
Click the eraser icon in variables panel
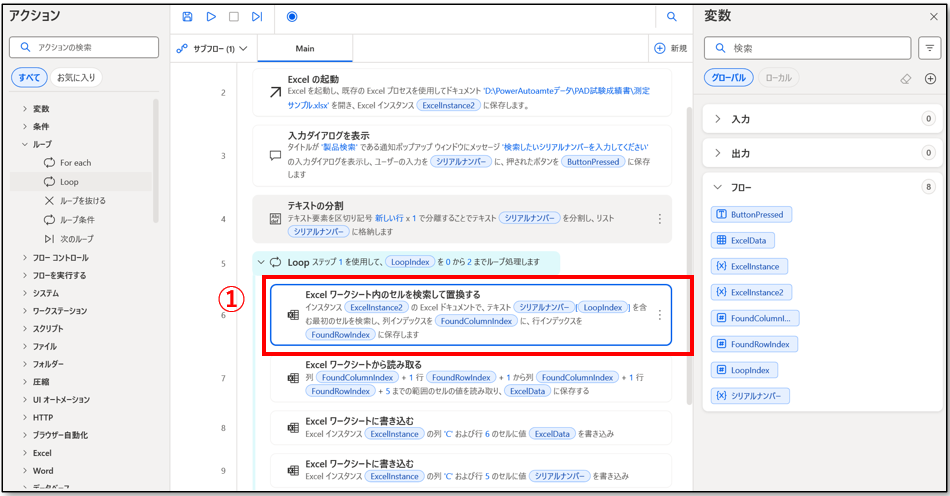tap(906, 77)
